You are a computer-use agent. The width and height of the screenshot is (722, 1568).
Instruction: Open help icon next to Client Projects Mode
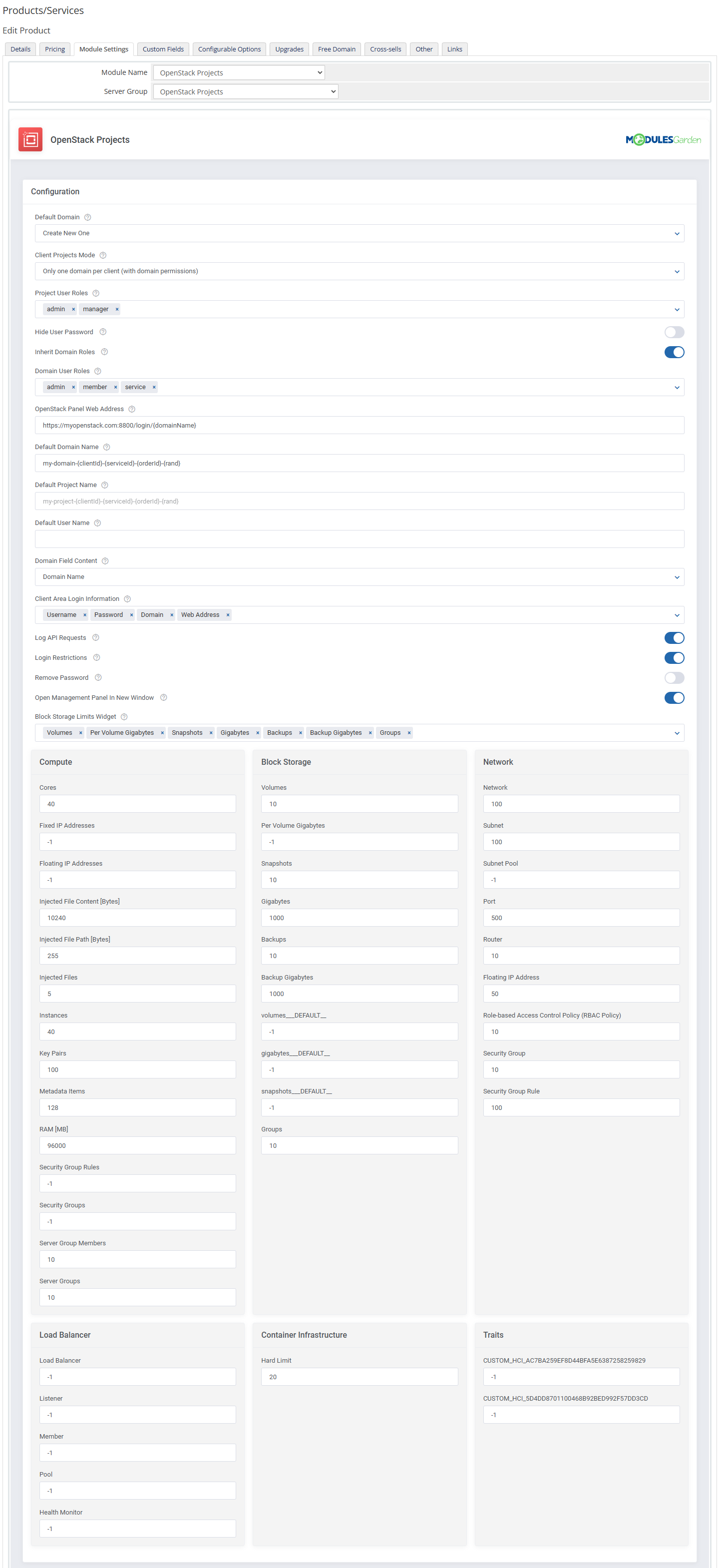(x=103, y=255)
